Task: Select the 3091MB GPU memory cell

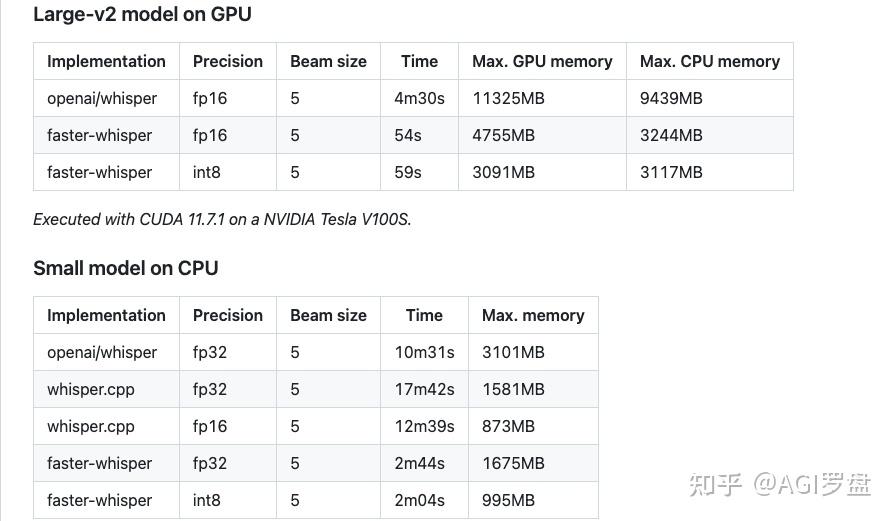Action: 503,172
